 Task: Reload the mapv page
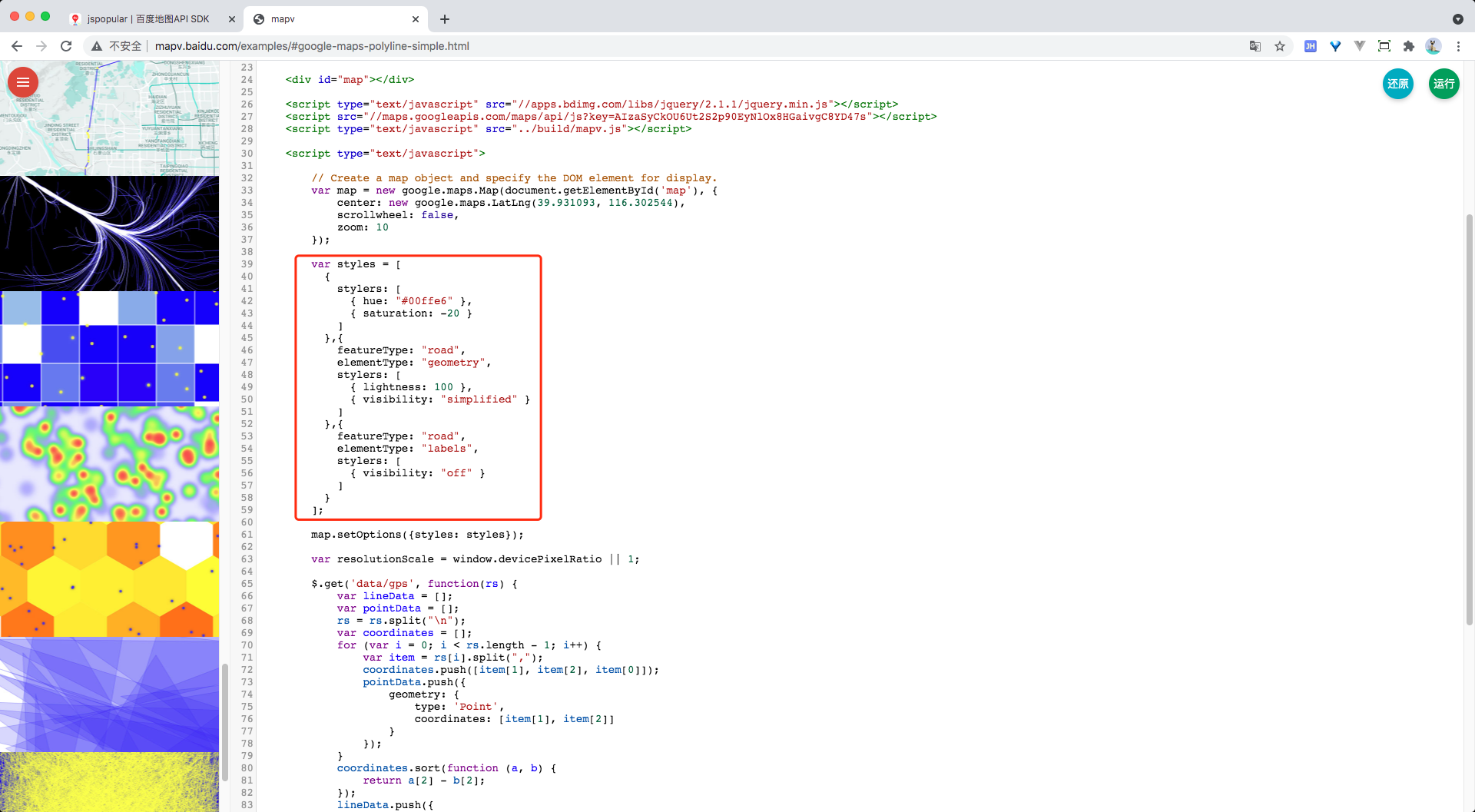pyautogui.click(x=66, y=46)
